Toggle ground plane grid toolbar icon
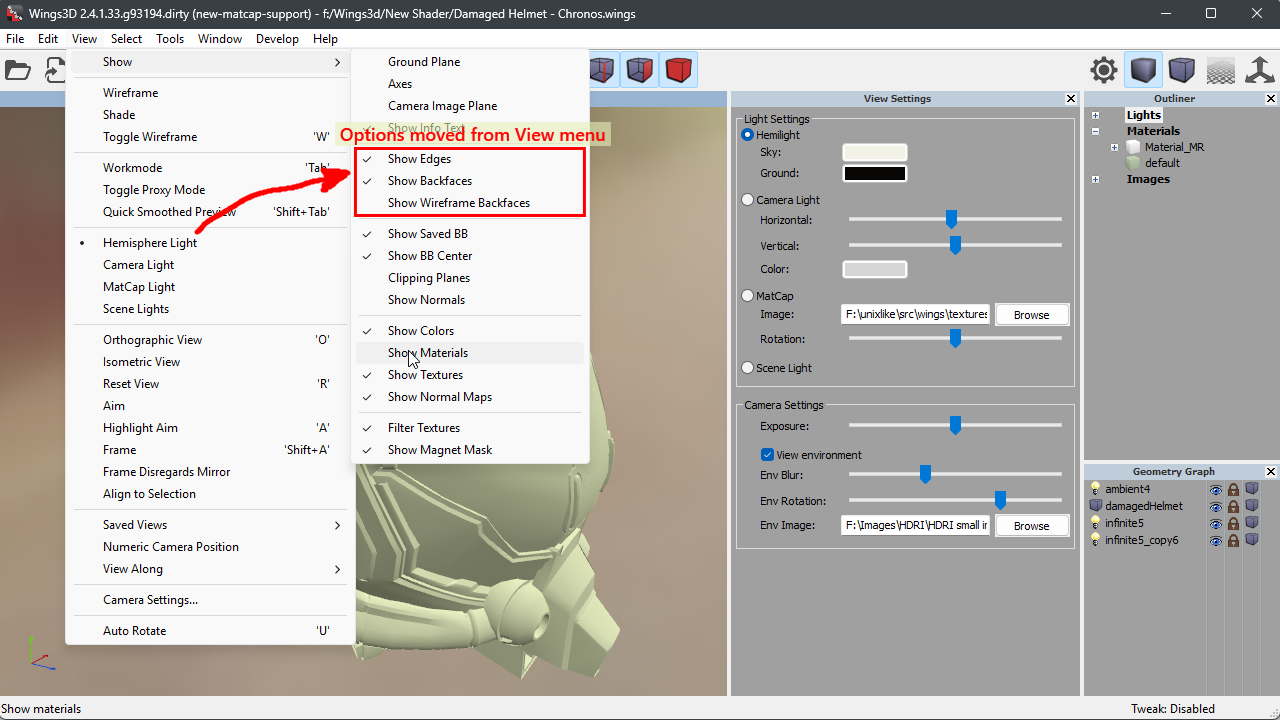The image size is (1280, 720). pyautogui.click(x=1221, y=70)
